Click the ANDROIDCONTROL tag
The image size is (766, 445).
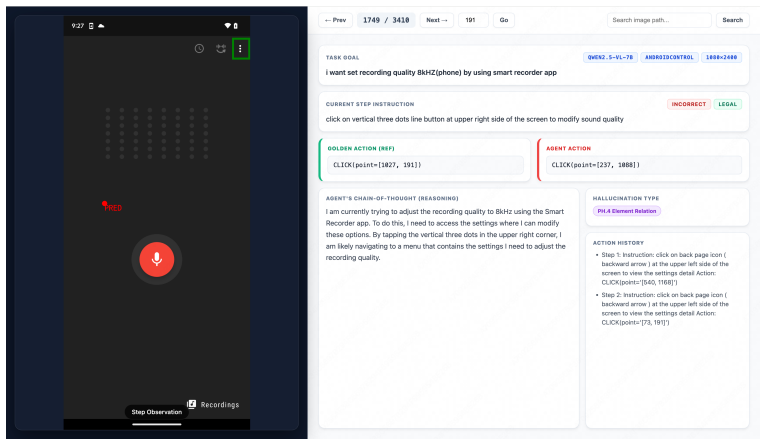[669, 57]
